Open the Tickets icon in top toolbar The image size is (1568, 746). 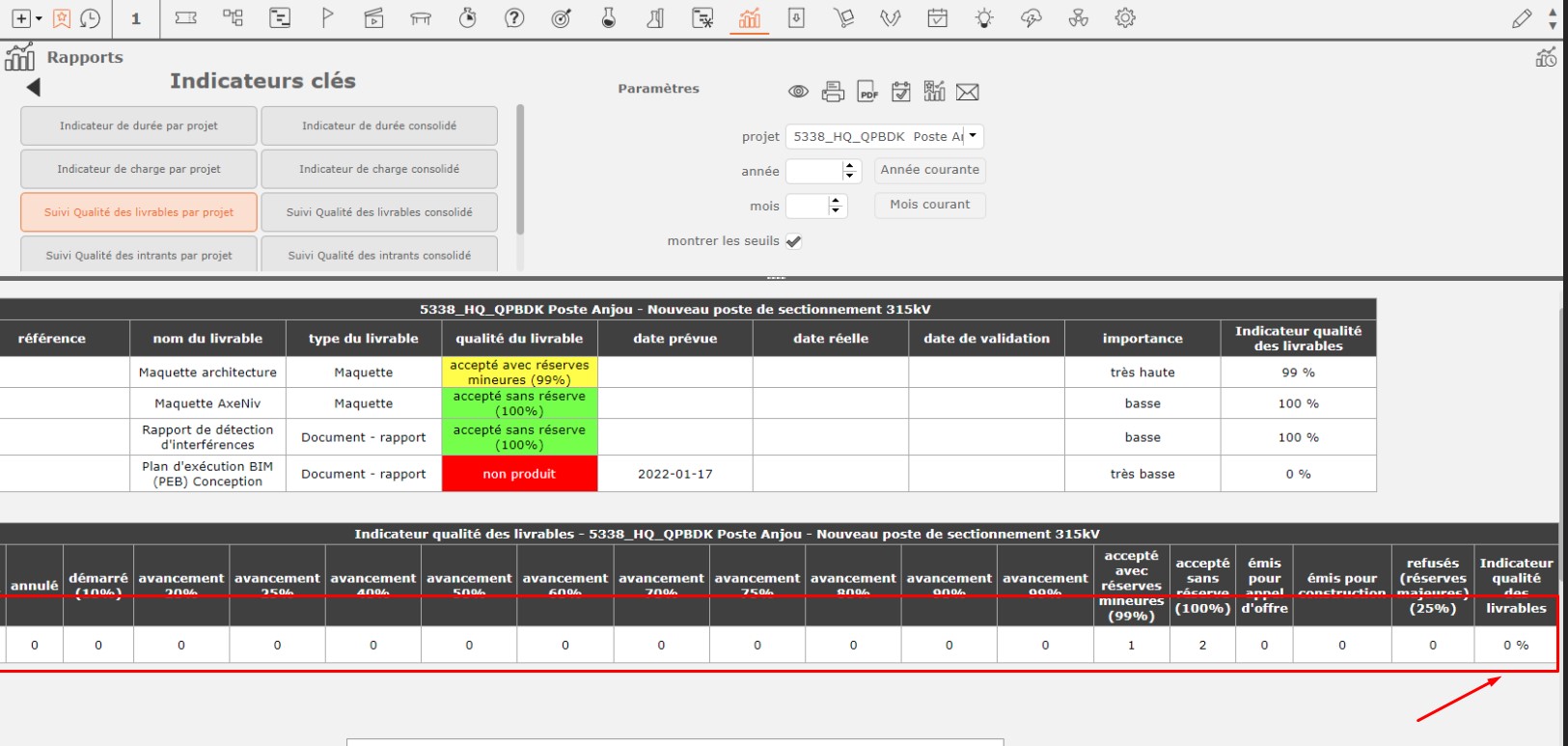(186, 18)
